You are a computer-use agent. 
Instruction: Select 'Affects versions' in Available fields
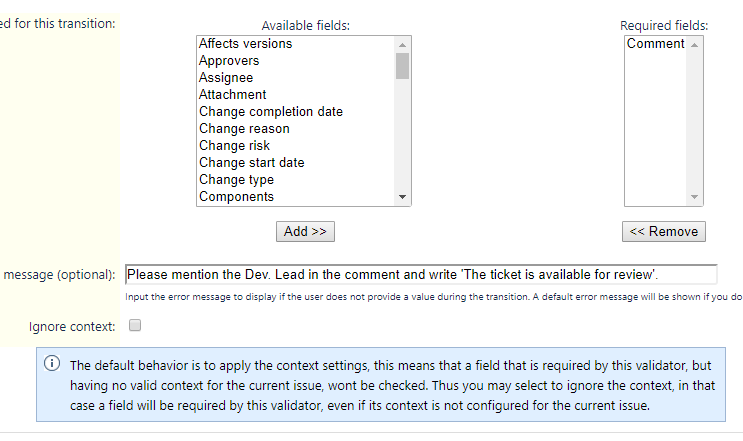[x=296, y=44]
